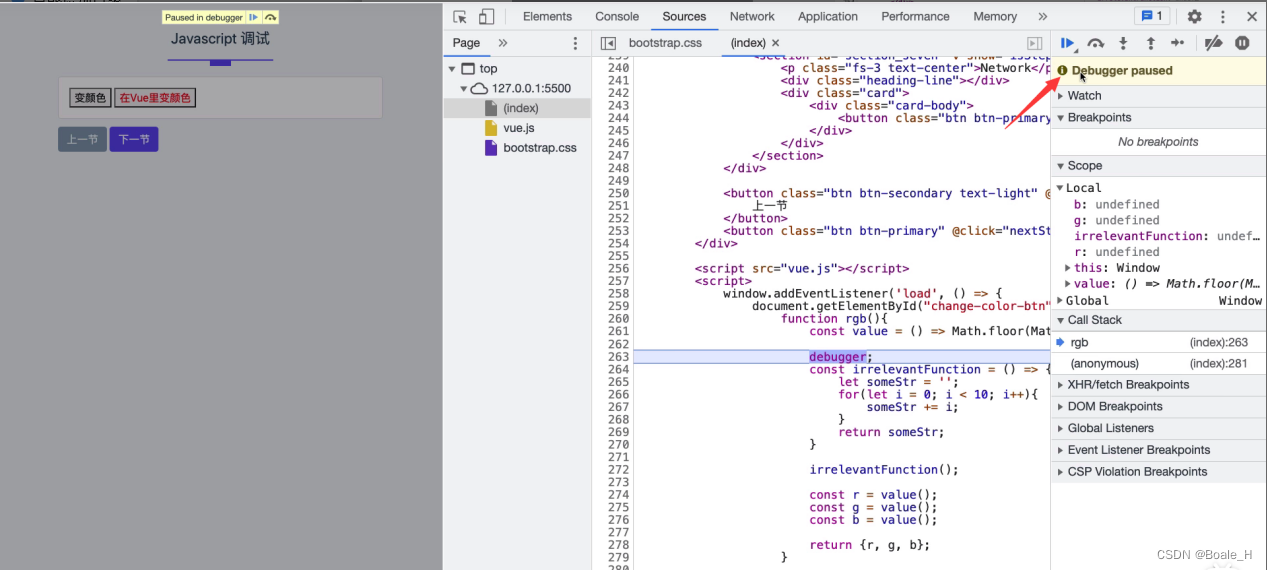Click line number 264 in the gutter
The width and height of the screenshot is (1267, 570).
point(617,370)
